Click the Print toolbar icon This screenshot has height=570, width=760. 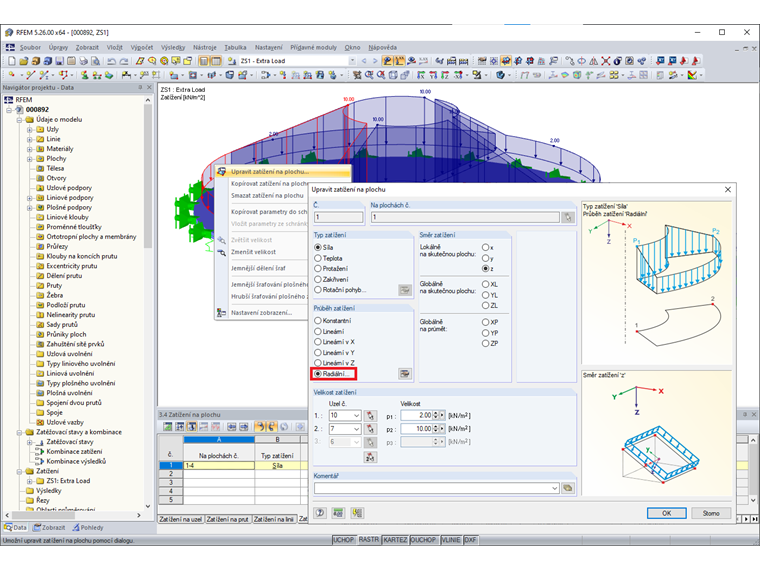click(x=83, y=61)
